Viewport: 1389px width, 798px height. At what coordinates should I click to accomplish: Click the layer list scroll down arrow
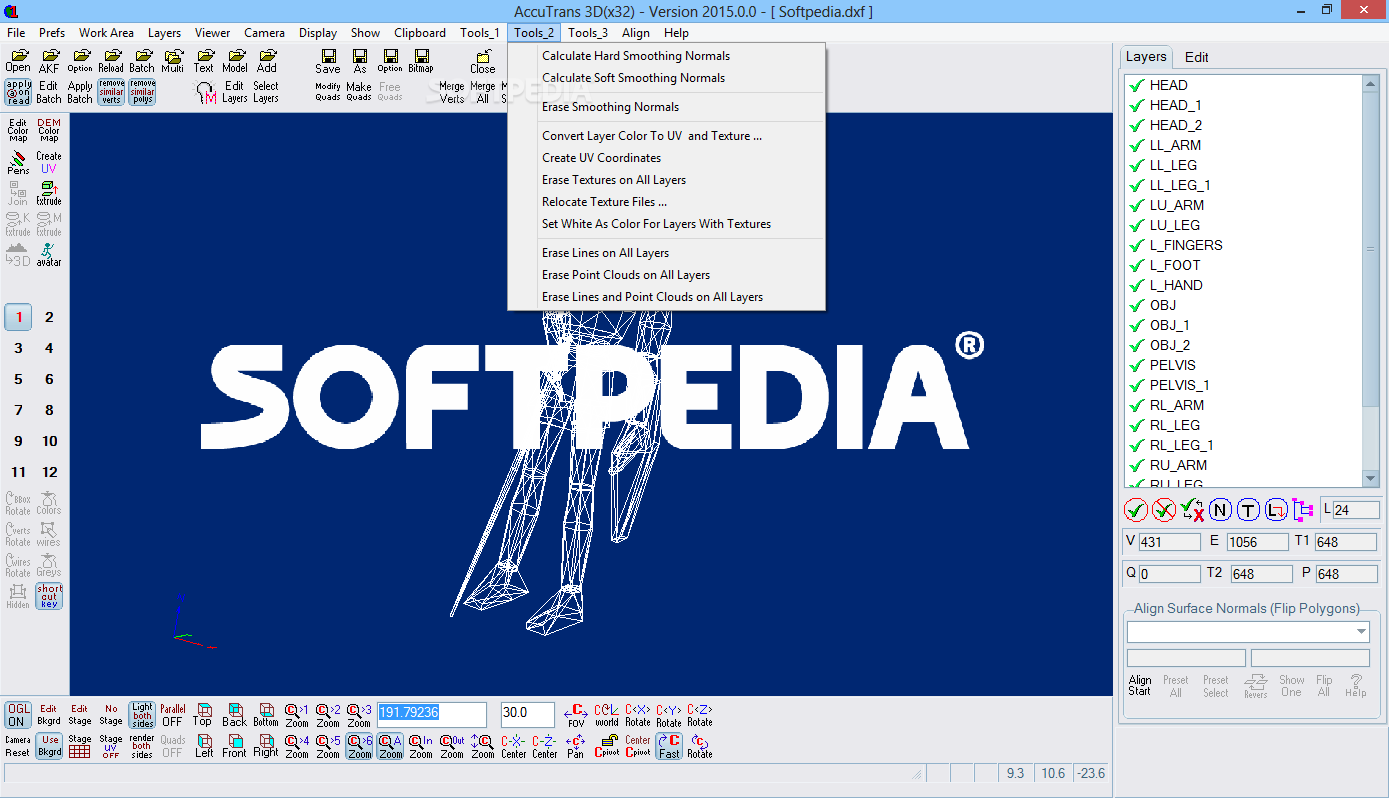(x=1371, y=478)
